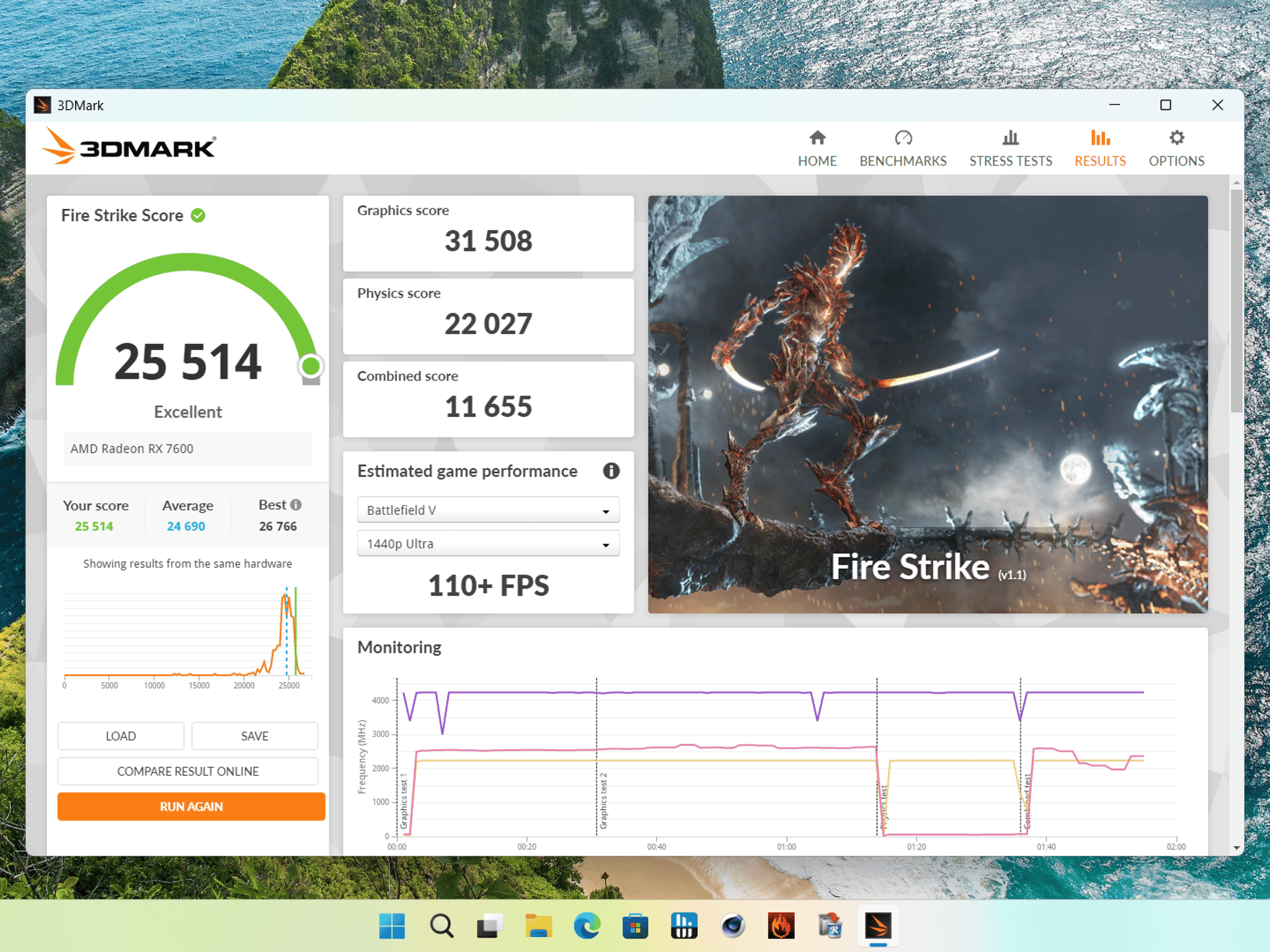
Task: Click the AMD Radeon RX 7600 field
Action: point(187,449)
